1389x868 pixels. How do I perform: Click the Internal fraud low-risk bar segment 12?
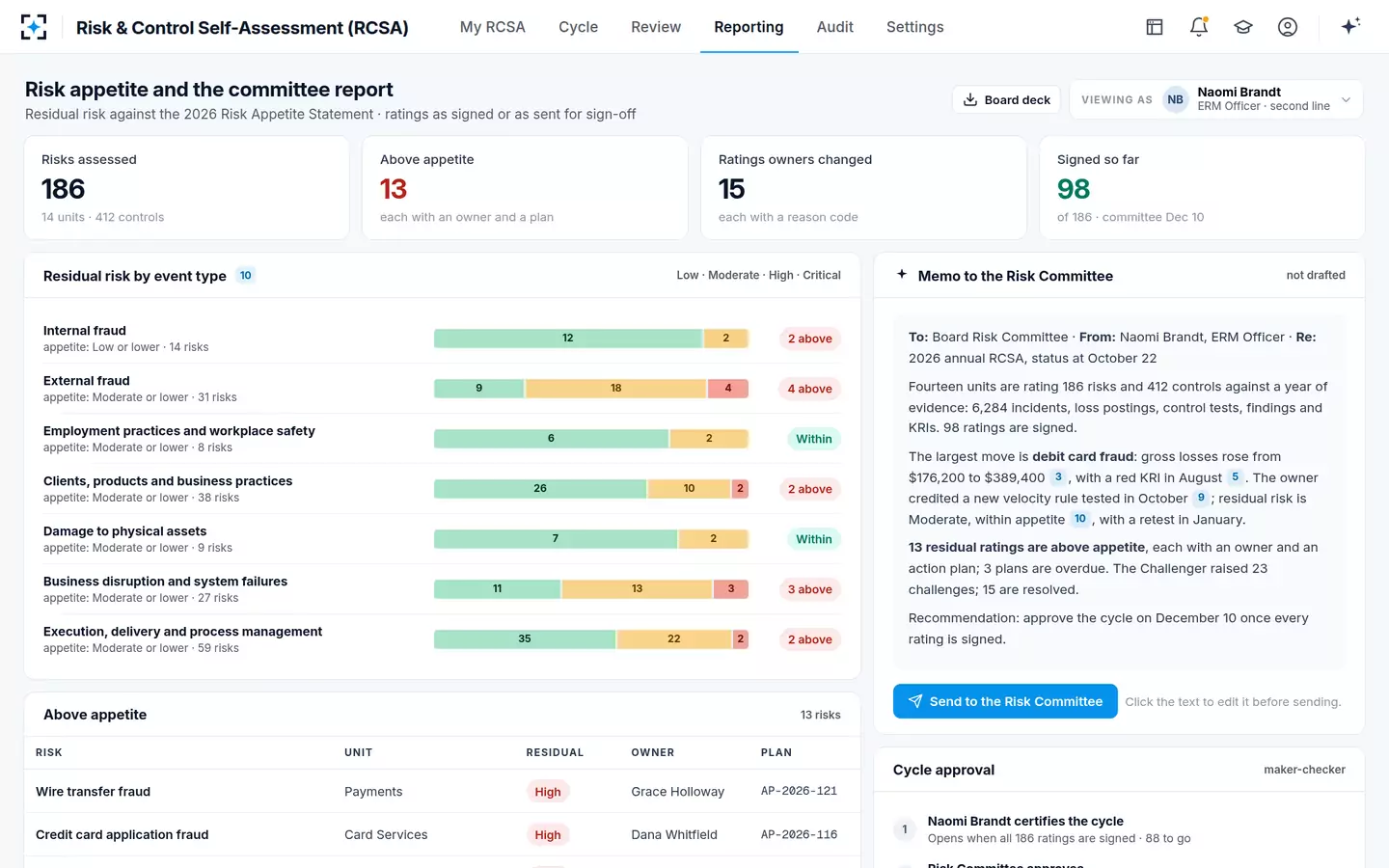click(568, 339)
